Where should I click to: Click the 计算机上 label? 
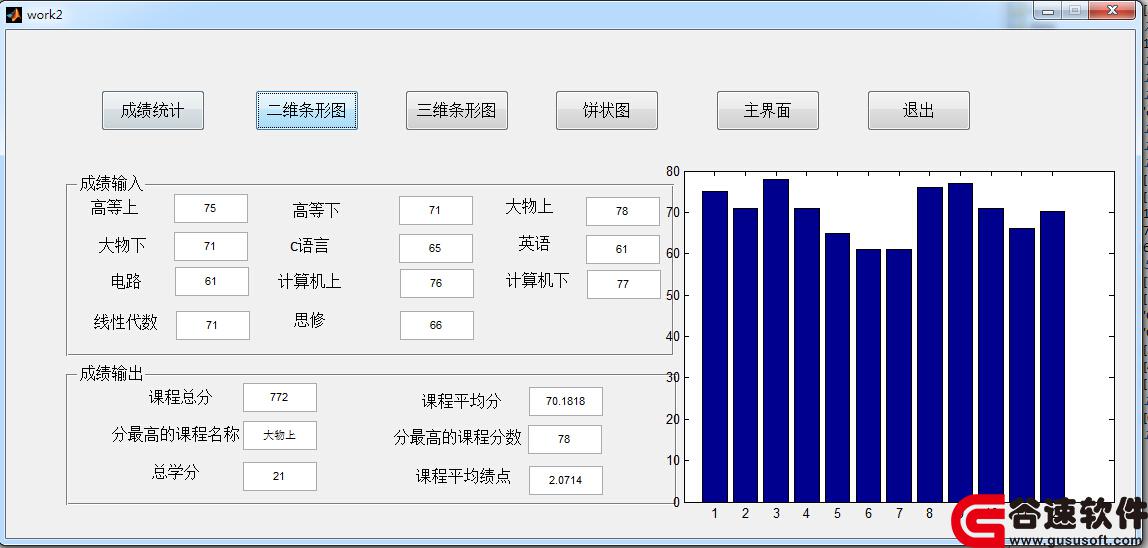[x=310, y=281]
